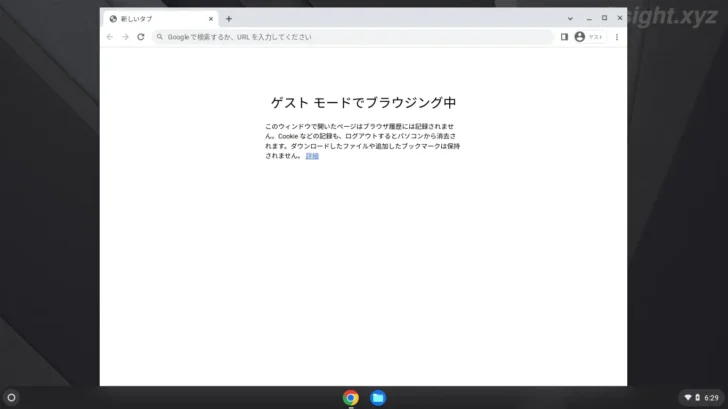Go back with the back arrow

[x=110, y=37]
